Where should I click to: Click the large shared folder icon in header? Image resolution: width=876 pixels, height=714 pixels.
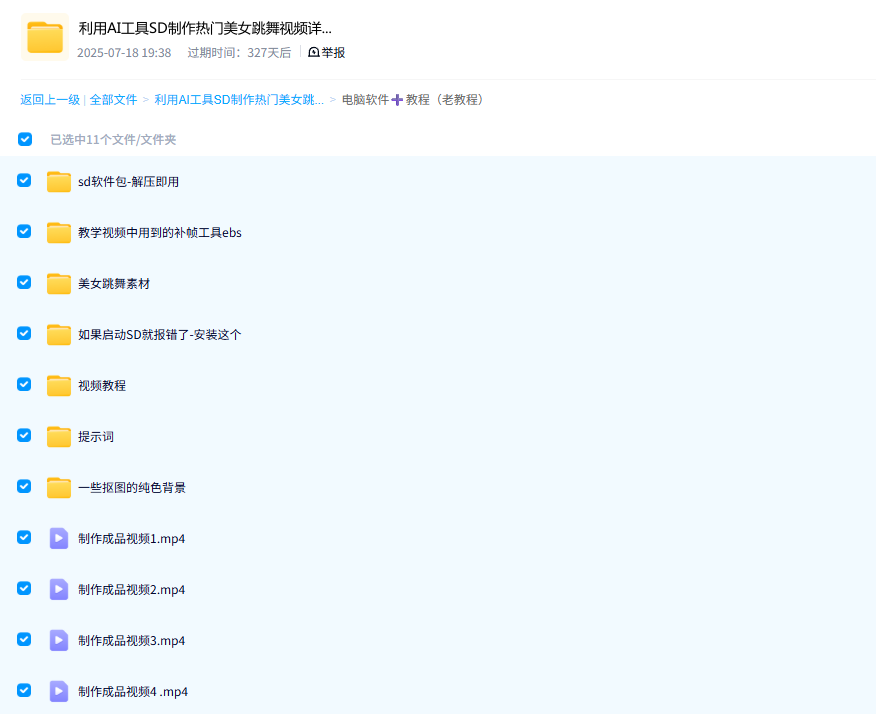pyautogui.click(x=45, y=37)
